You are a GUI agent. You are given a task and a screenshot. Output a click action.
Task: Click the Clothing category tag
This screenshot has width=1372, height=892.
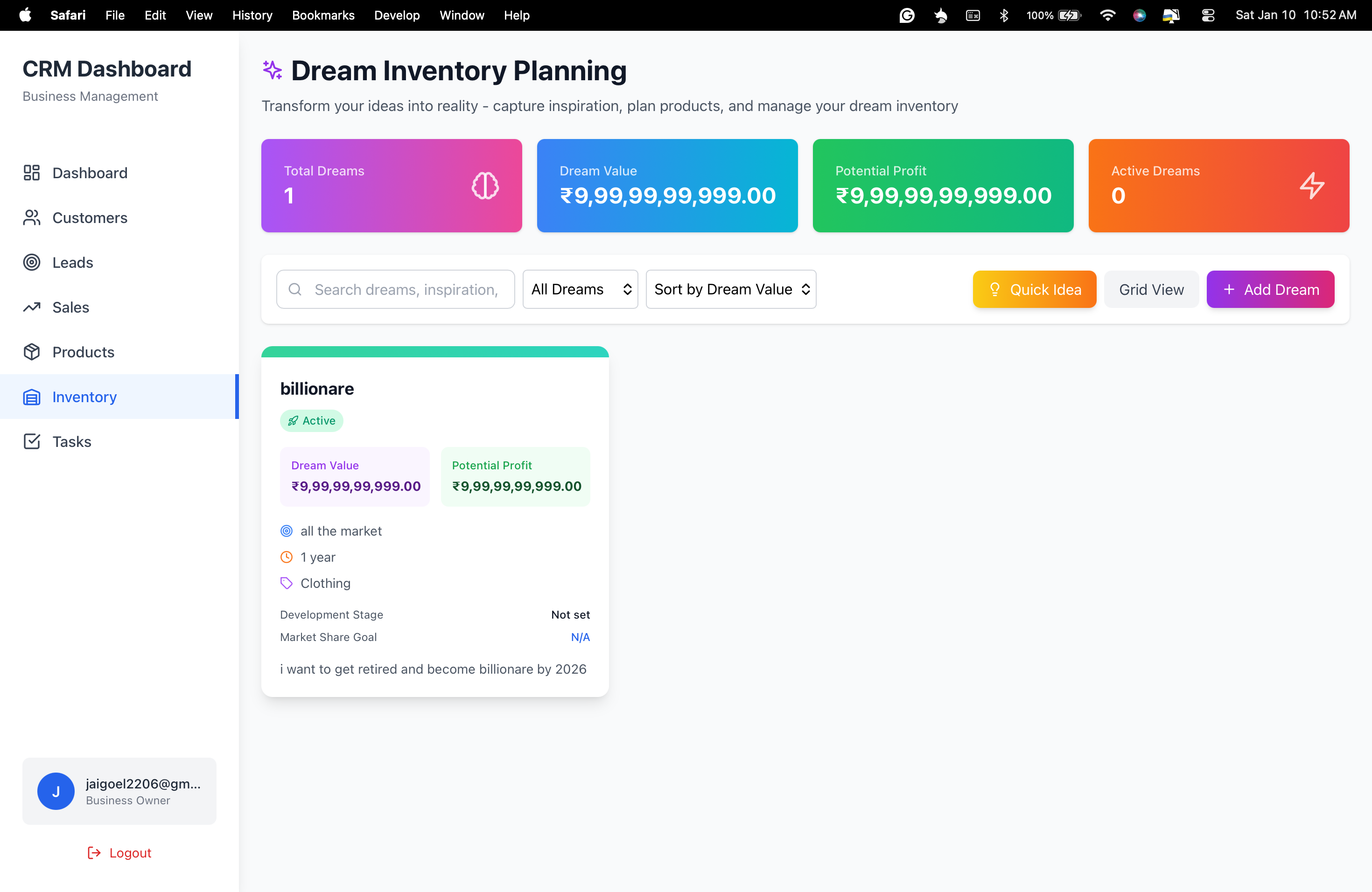(324, 583)
